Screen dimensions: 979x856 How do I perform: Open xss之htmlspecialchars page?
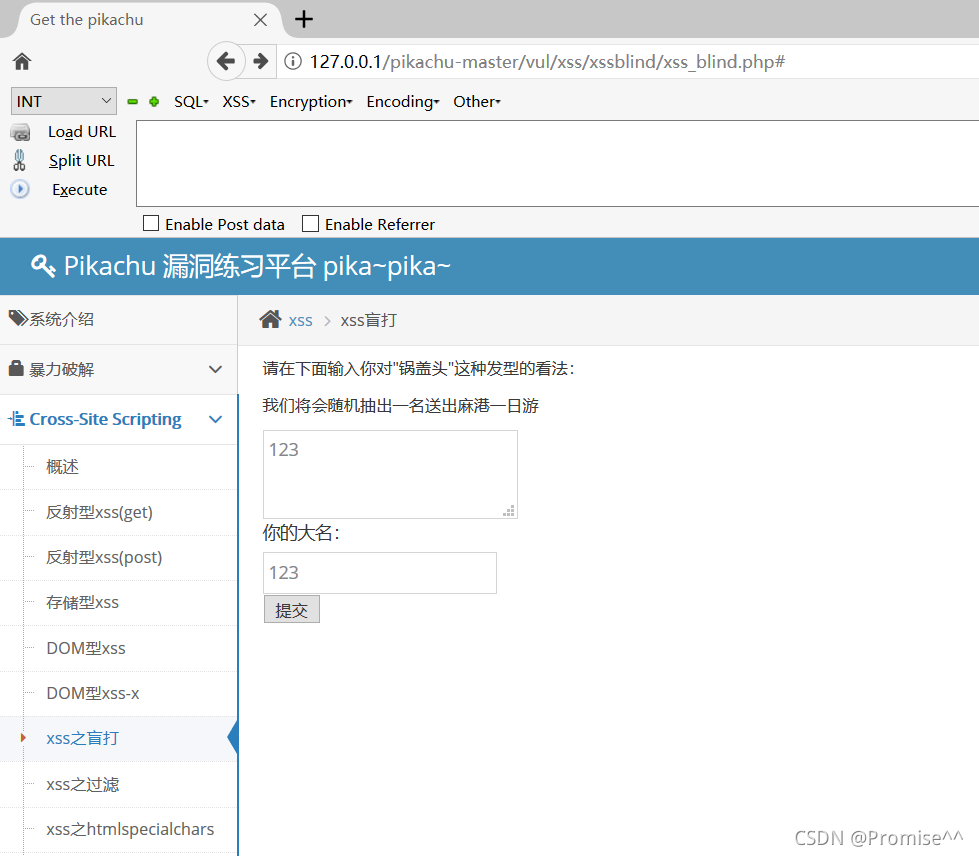tap(130, 829)
